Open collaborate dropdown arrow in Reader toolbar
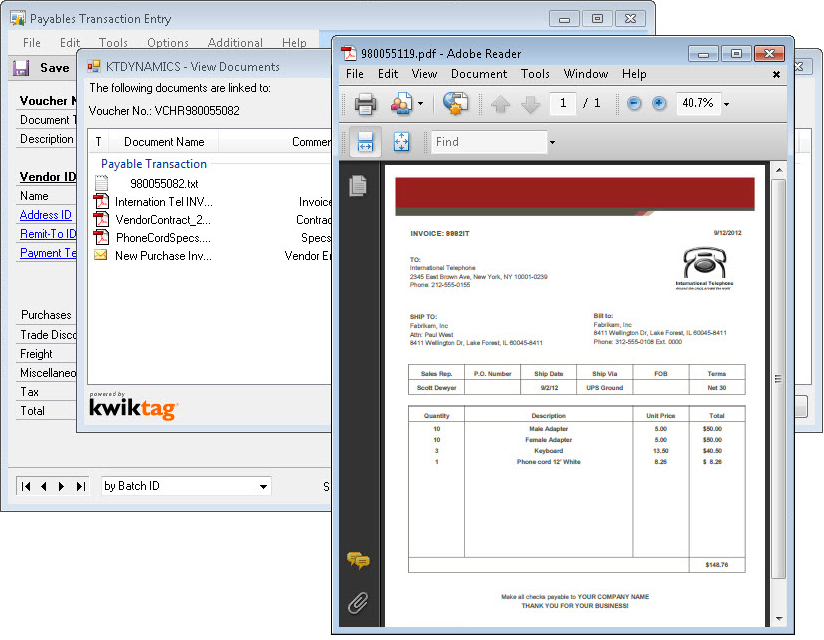 click(x=420, y=104)
